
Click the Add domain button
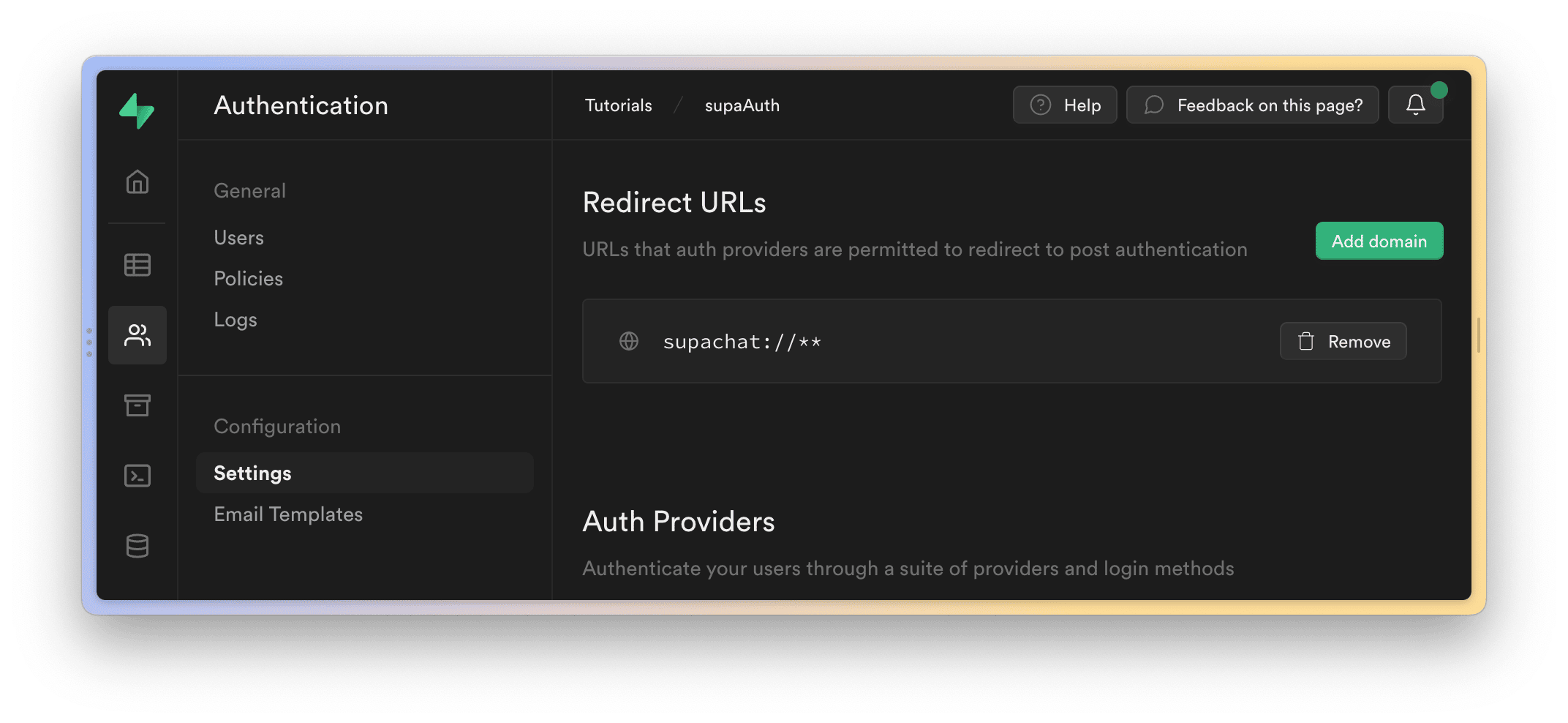click(x=1379, y=240)
